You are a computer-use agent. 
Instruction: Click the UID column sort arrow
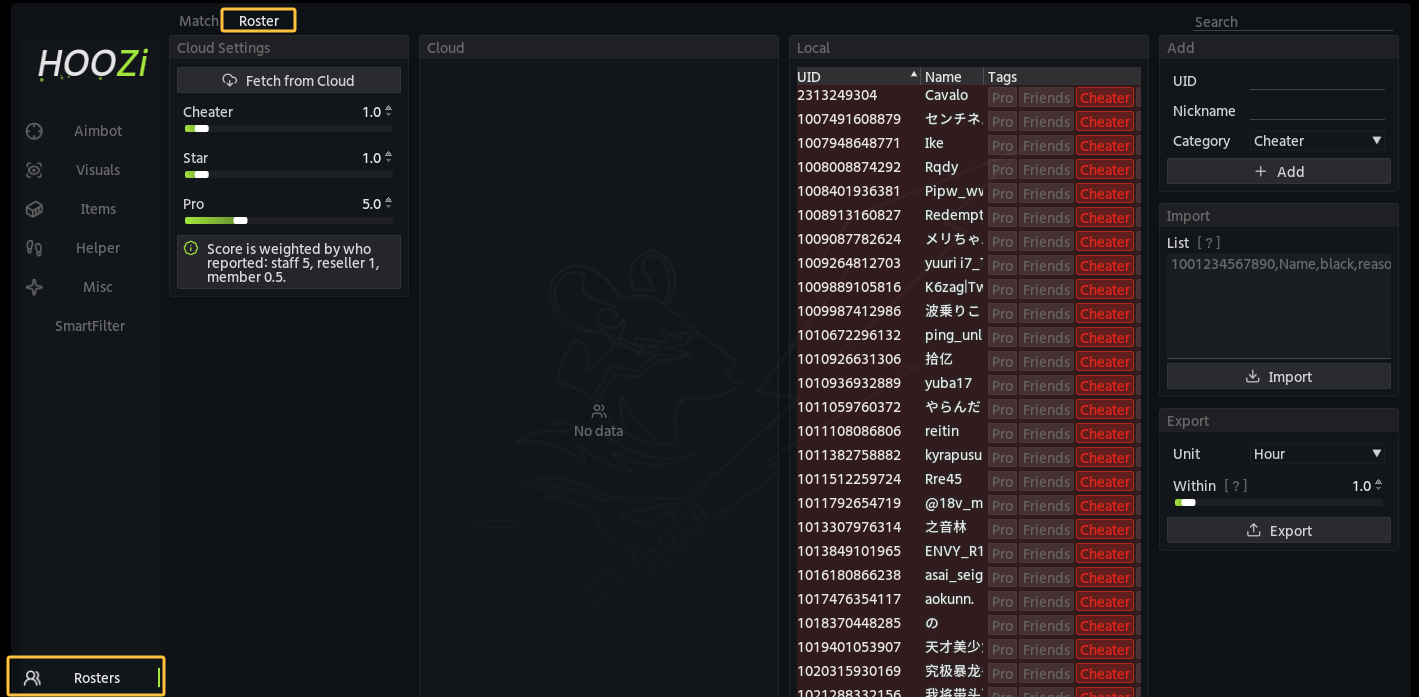point(914,75)
